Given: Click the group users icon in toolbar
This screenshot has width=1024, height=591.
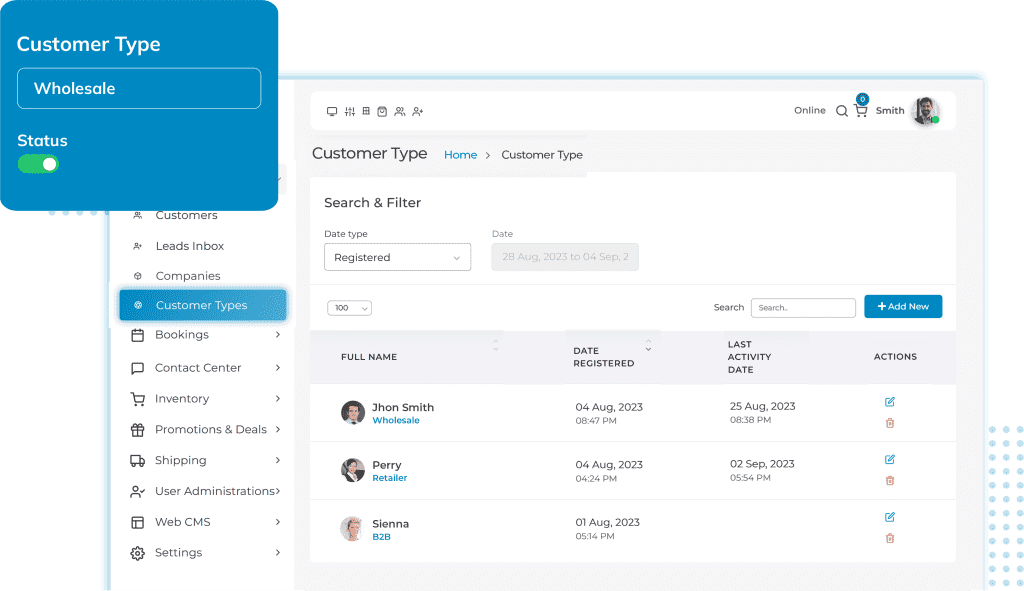Looking at the screenshot, I should click(x=400, y=112).
